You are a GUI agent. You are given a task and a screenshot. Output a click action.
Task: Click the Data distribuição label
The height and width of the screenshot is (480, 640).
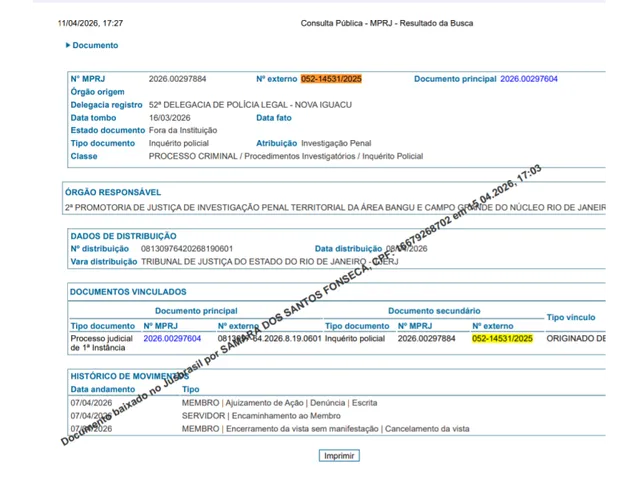click(x=348, y=249)
